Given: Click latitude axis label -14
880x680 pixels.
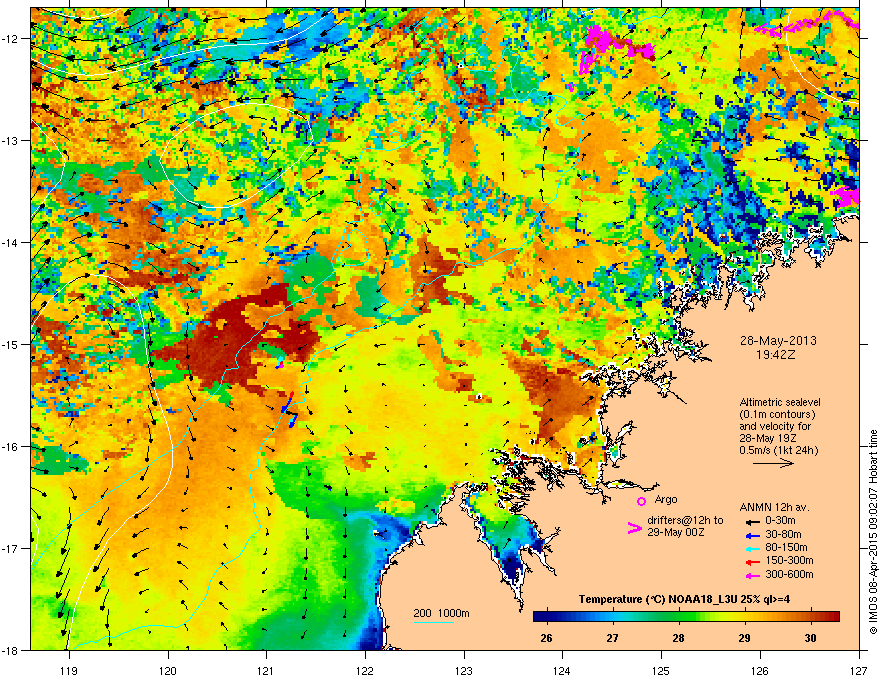Looking at the screenshot, I should point(11,243).
